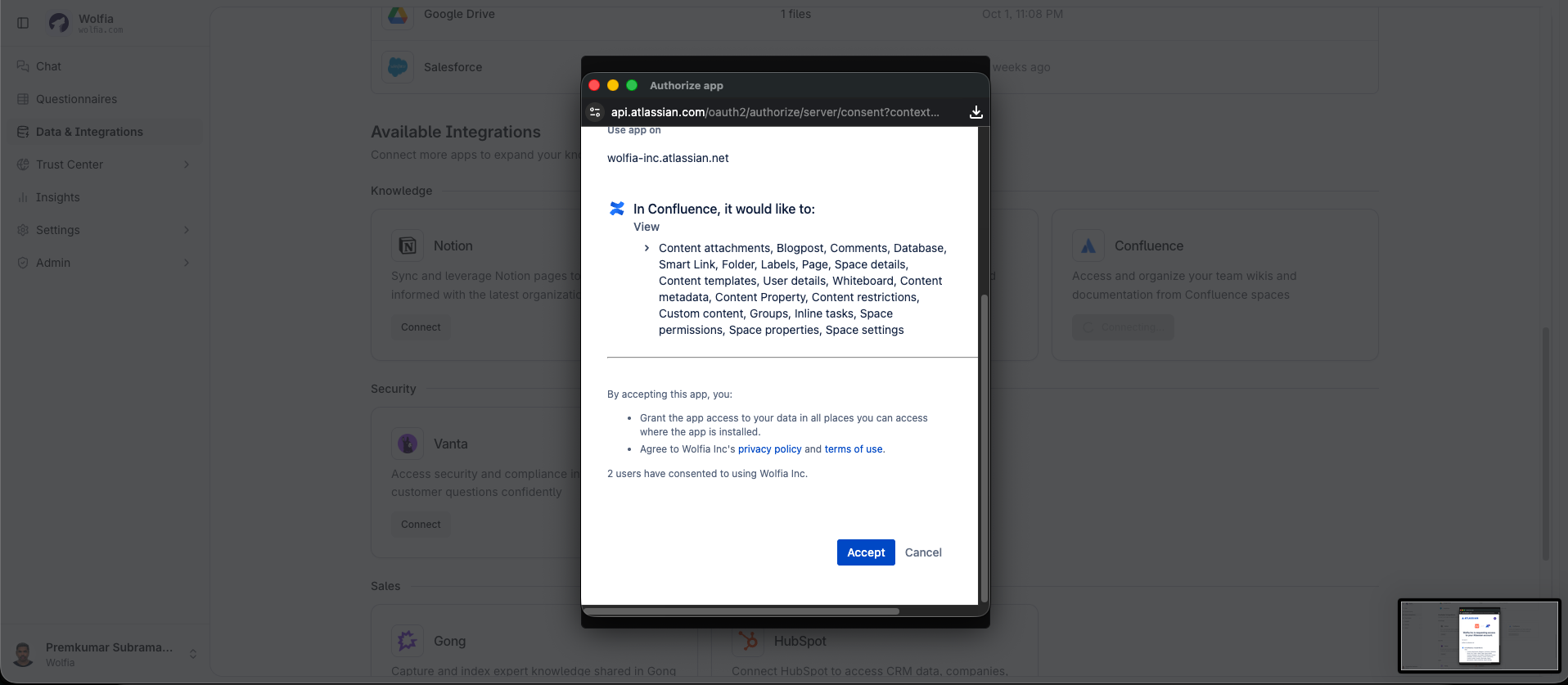The width and height of the screenshot is (1568, 685).
Task: Click the Confluence logo in dialog
Action: 617,209
